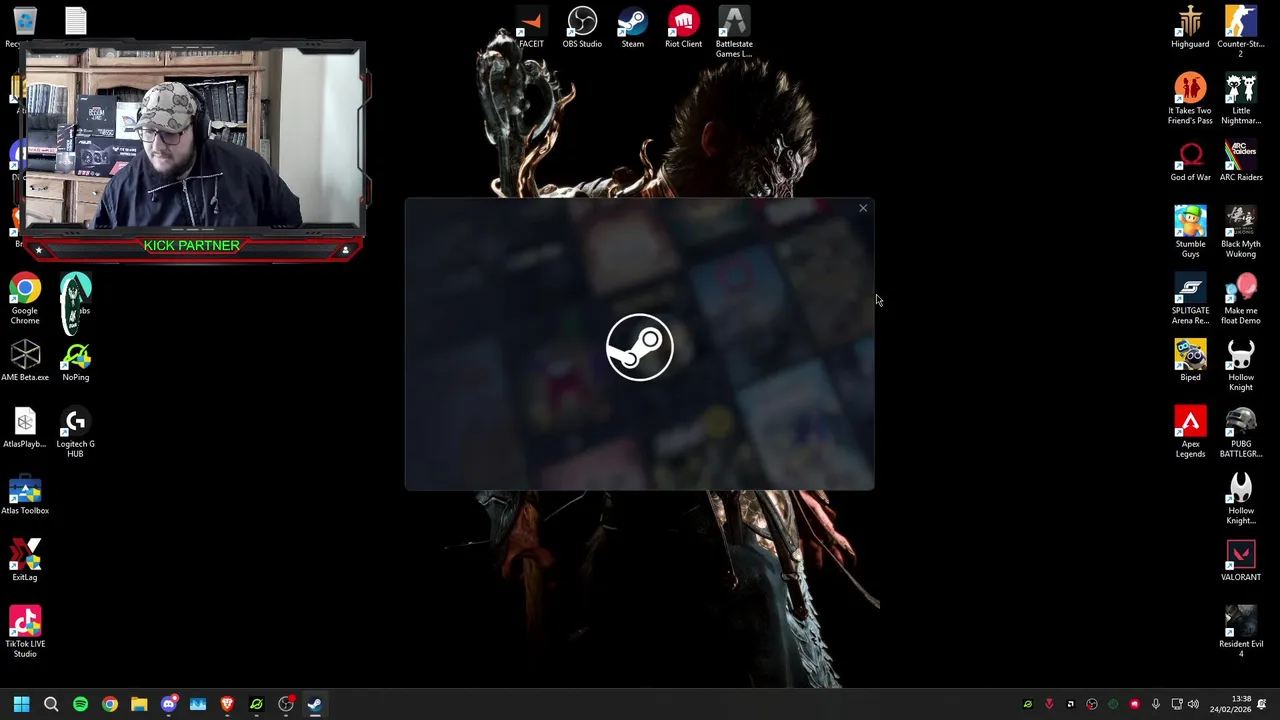Select the Resident Evil 4 icon
Viewport: 1280px width, 720px height.
click(1241, 632)
